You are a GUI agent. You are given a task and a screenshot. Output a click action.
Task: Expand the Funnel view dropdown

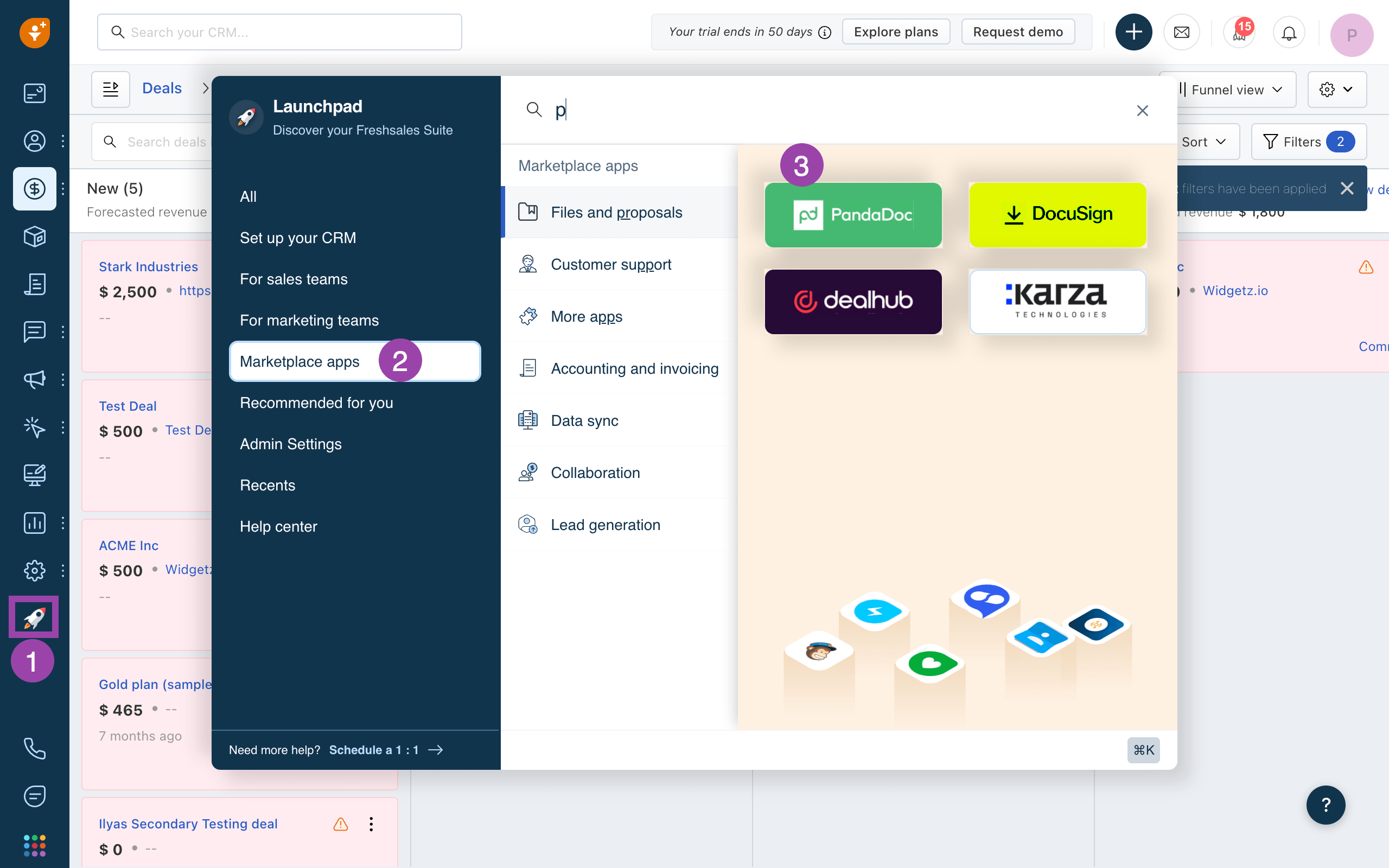click(x=1228, y=90)
